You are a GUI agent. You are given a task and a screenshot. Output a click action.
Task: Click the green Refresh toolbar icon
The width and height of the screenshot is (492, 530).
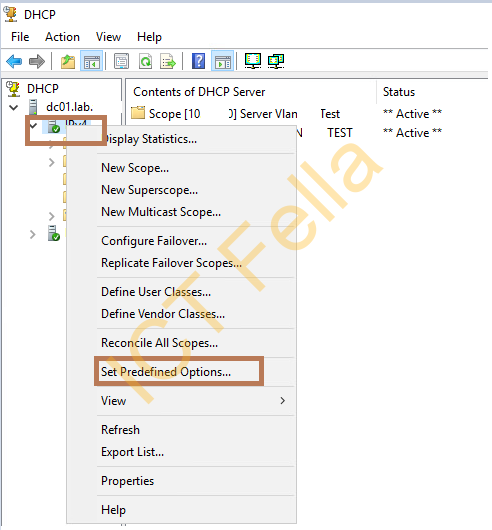coord(146,61)
